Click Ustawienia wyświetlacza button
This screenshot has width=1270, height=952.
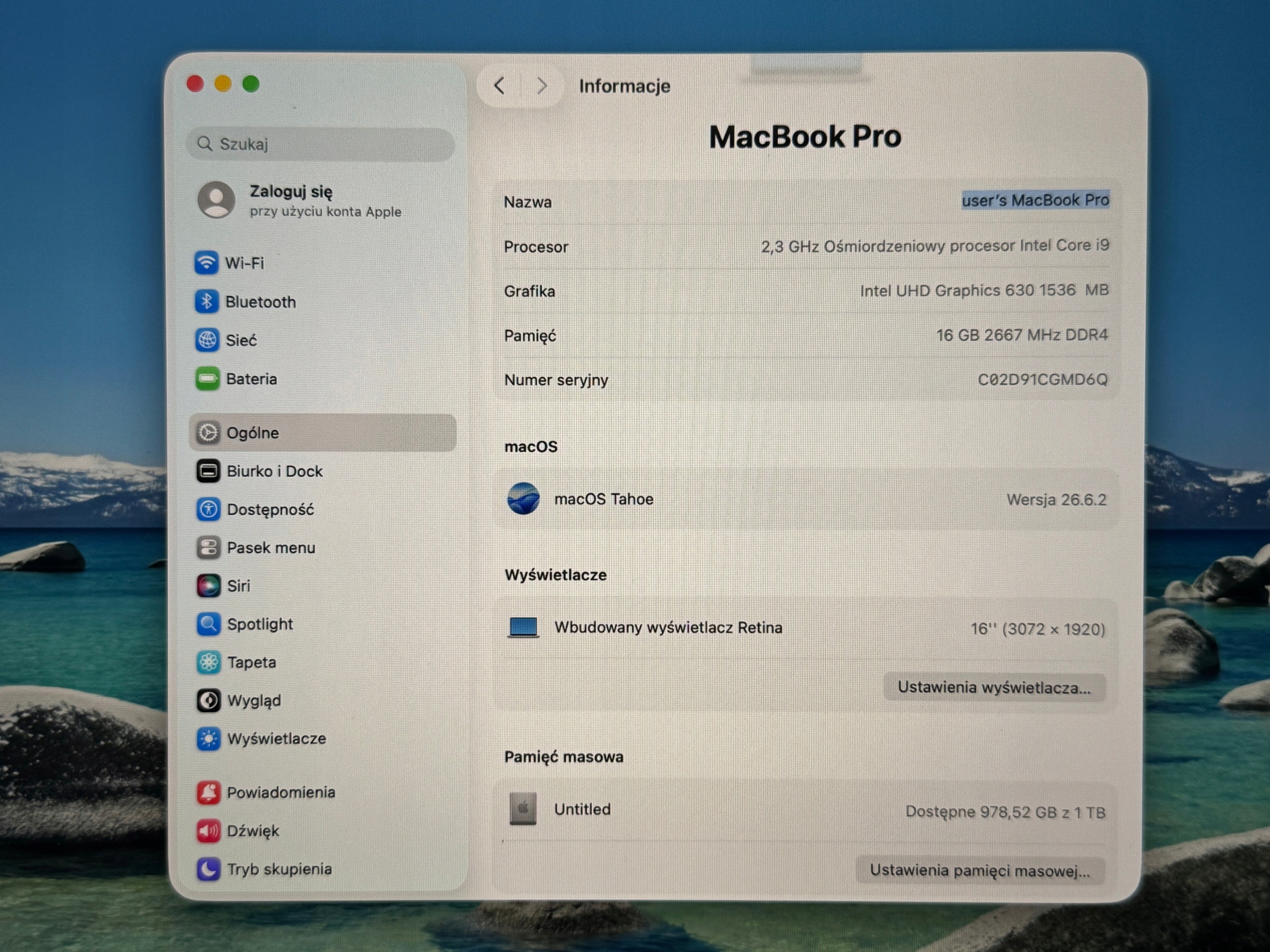994,687
